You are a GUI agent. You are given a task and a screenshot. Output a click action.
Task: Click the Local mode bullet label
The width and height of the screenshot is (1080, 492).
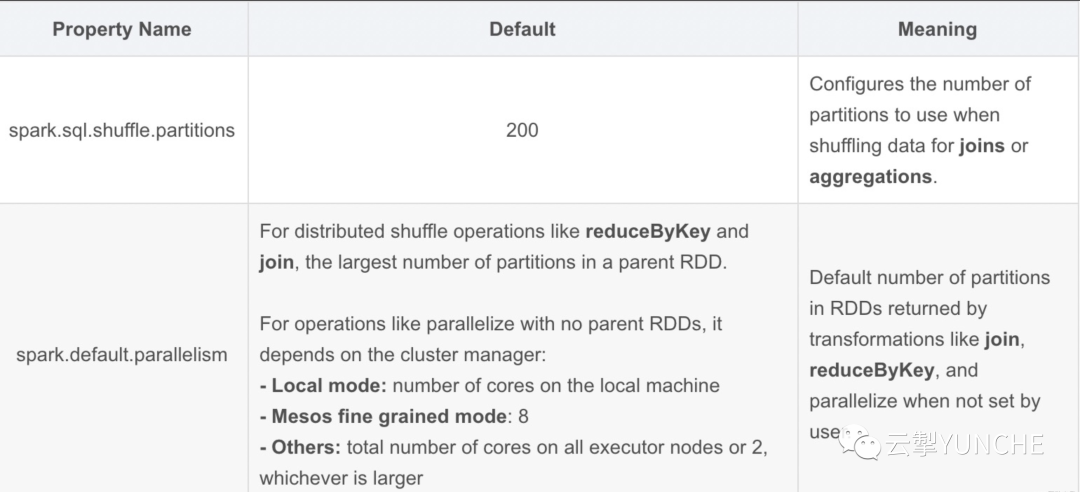tap(328, 385)
